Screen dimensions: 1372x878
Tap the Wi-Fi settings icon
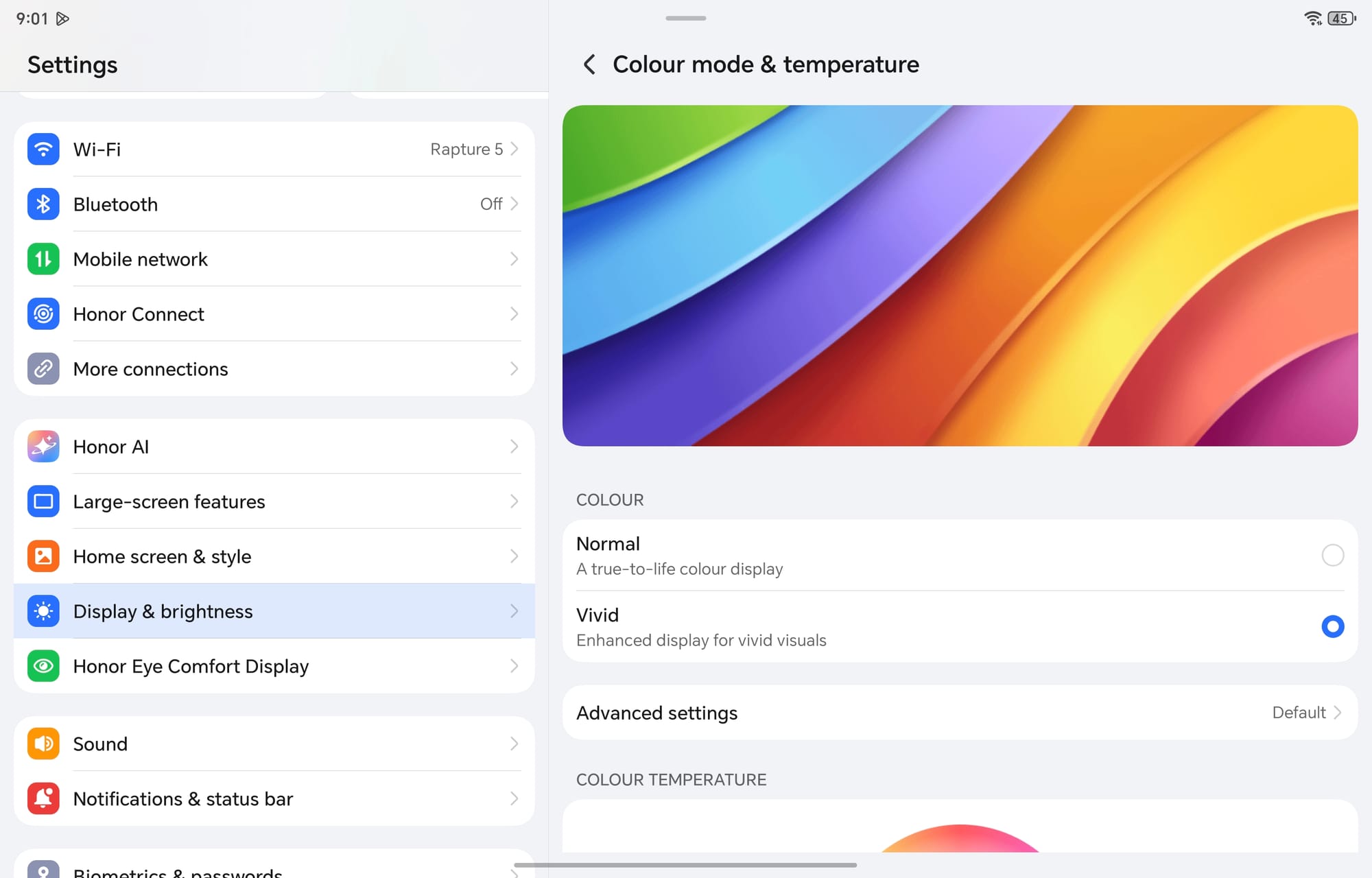(x=43, y=149)
